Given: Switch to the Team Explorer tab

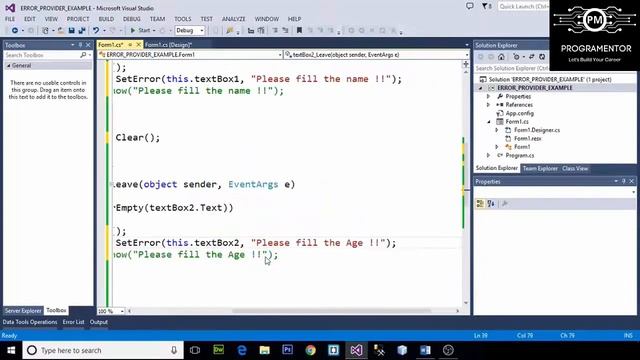Looking at the screenshot, I should point(540,169).
